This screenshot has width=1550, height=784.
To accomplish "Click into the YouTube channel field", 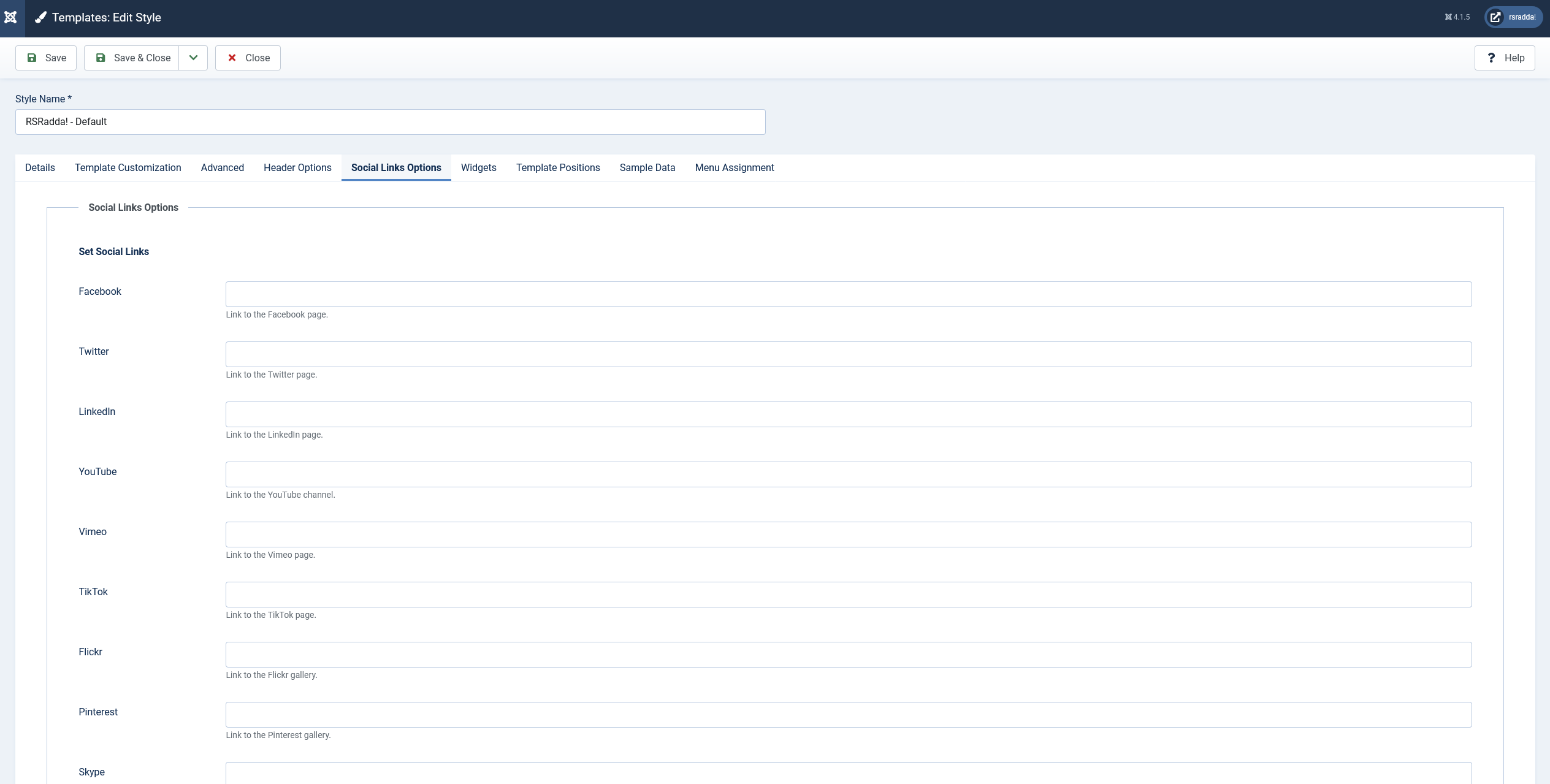I will (x=849, y=474).
